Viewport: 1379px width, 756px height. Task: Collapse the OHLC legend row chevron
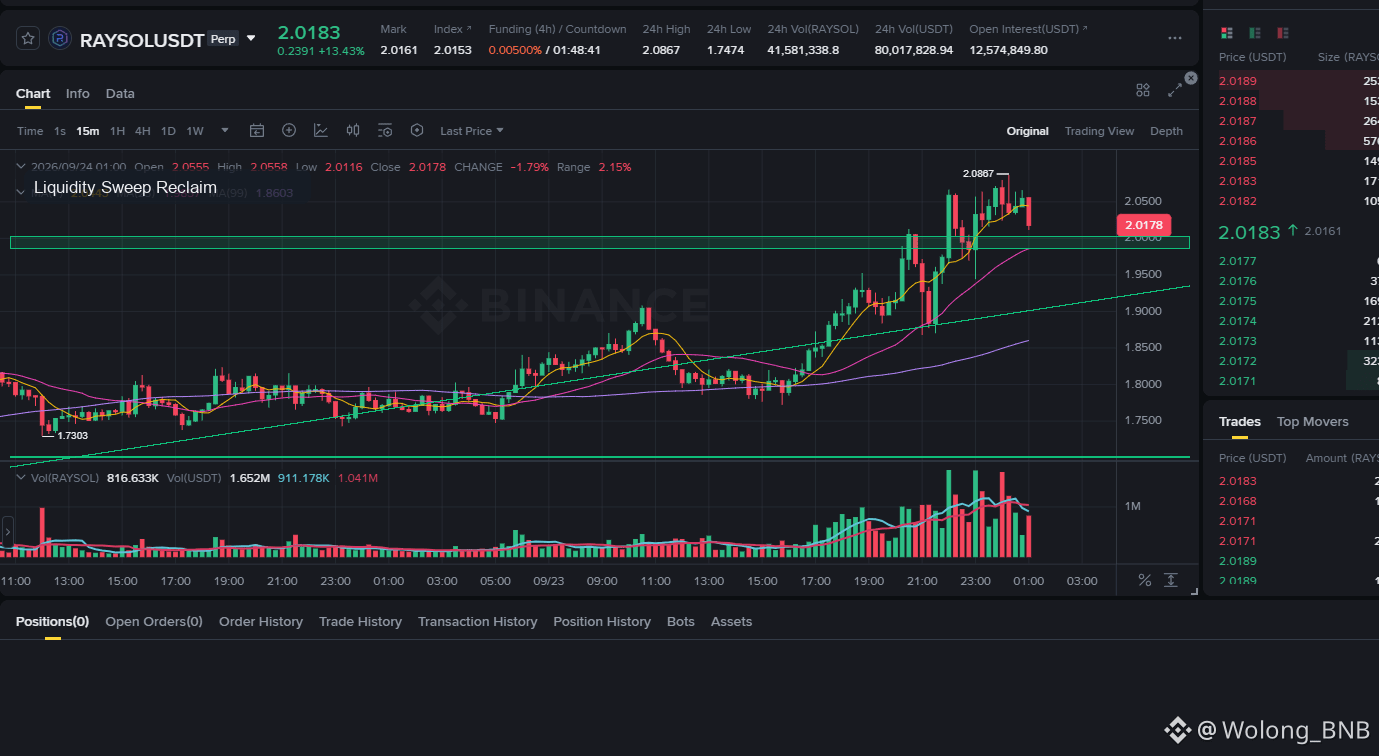pyautogui.click(x=21, y=167)
